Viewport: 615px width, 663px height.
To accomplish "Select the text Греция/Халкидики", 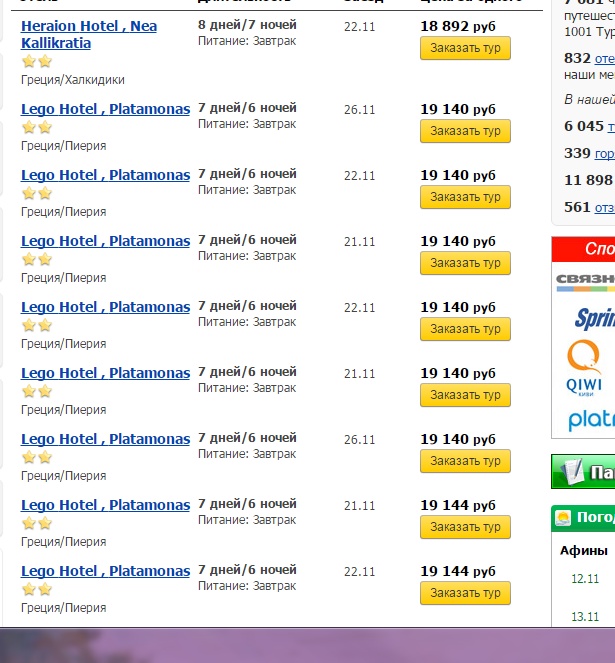I will (x=73, y=80).
